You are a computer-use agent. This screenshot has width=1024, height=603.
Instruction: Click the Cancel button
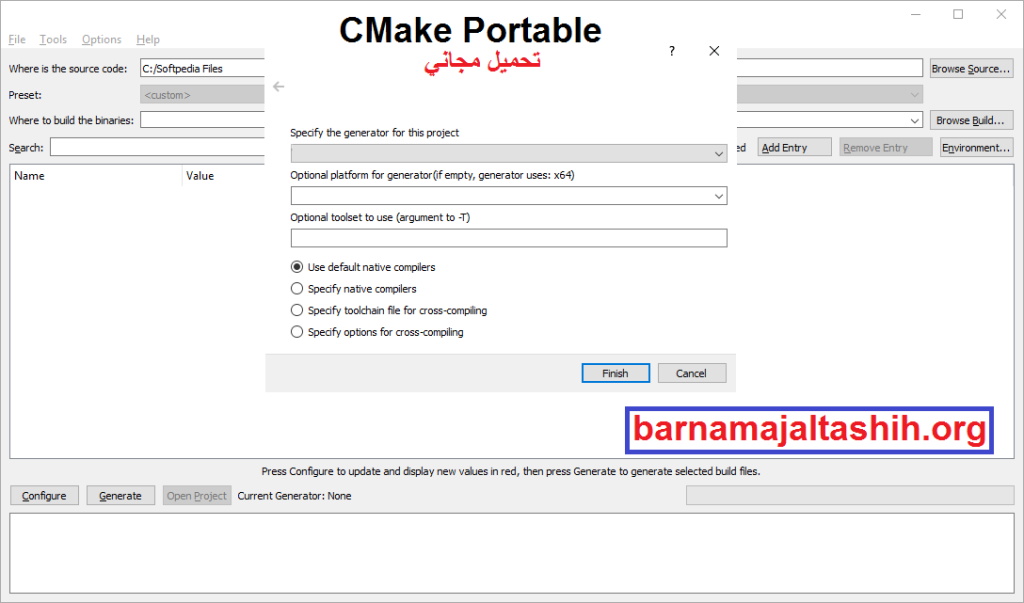(692, 373)
